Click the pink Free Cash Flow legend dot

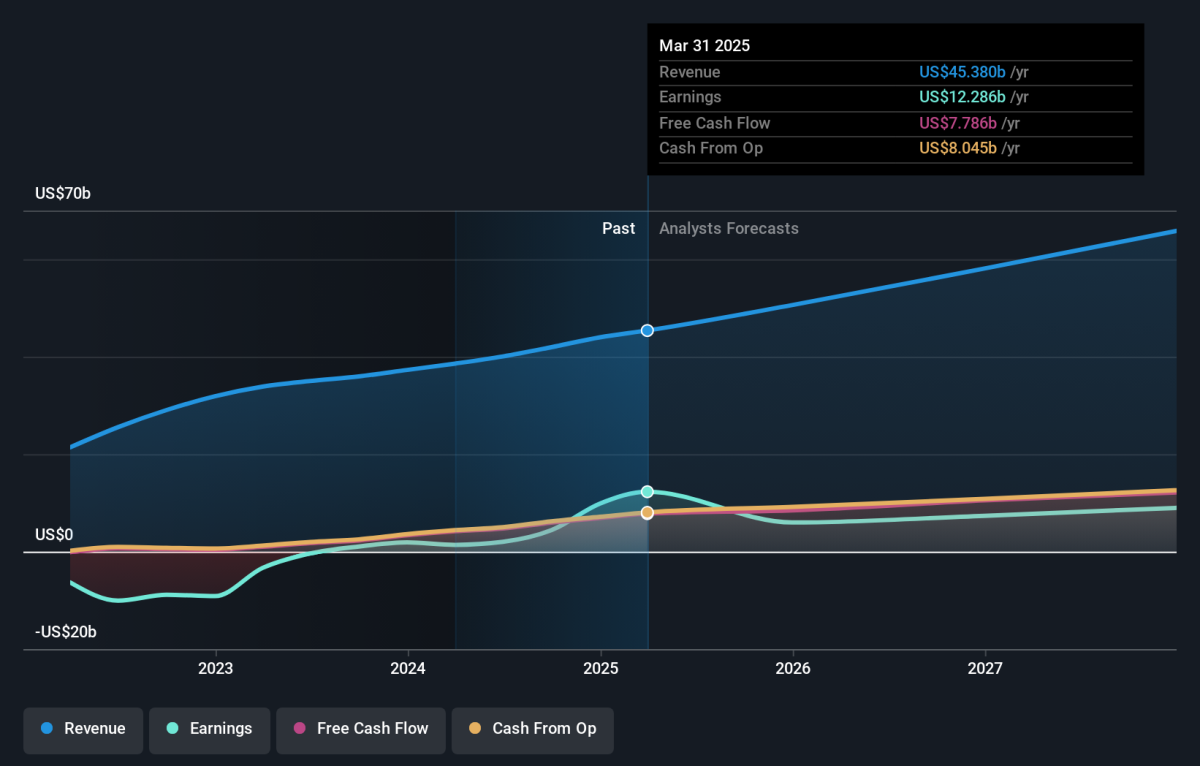click(x=299, y=729)
